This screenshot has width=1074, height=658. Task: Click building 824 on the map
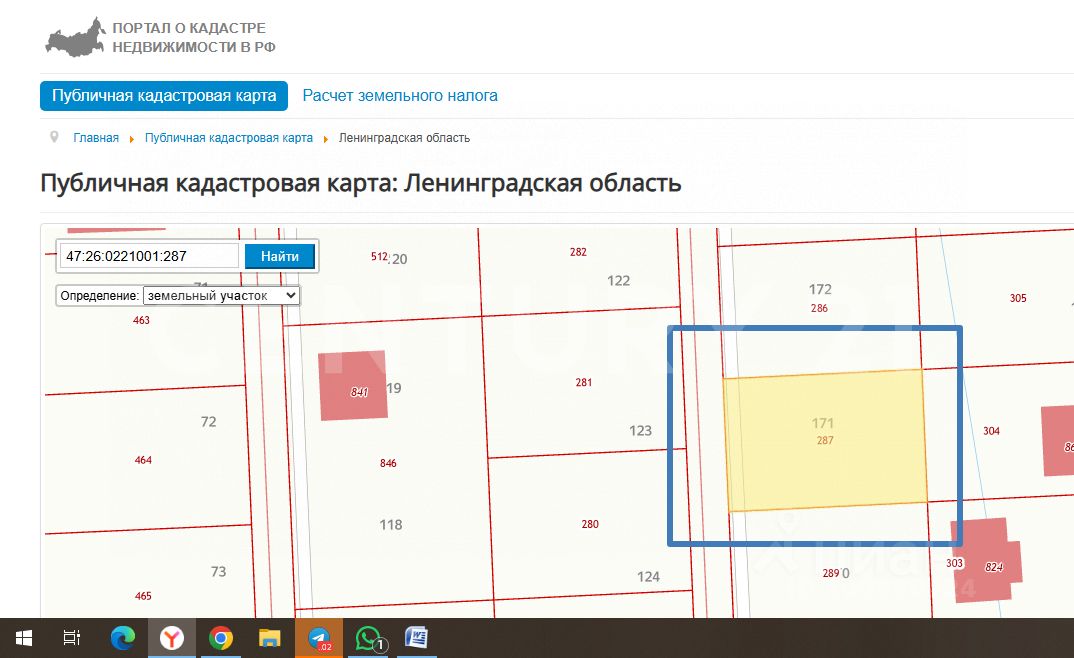(x=987, y=559)
